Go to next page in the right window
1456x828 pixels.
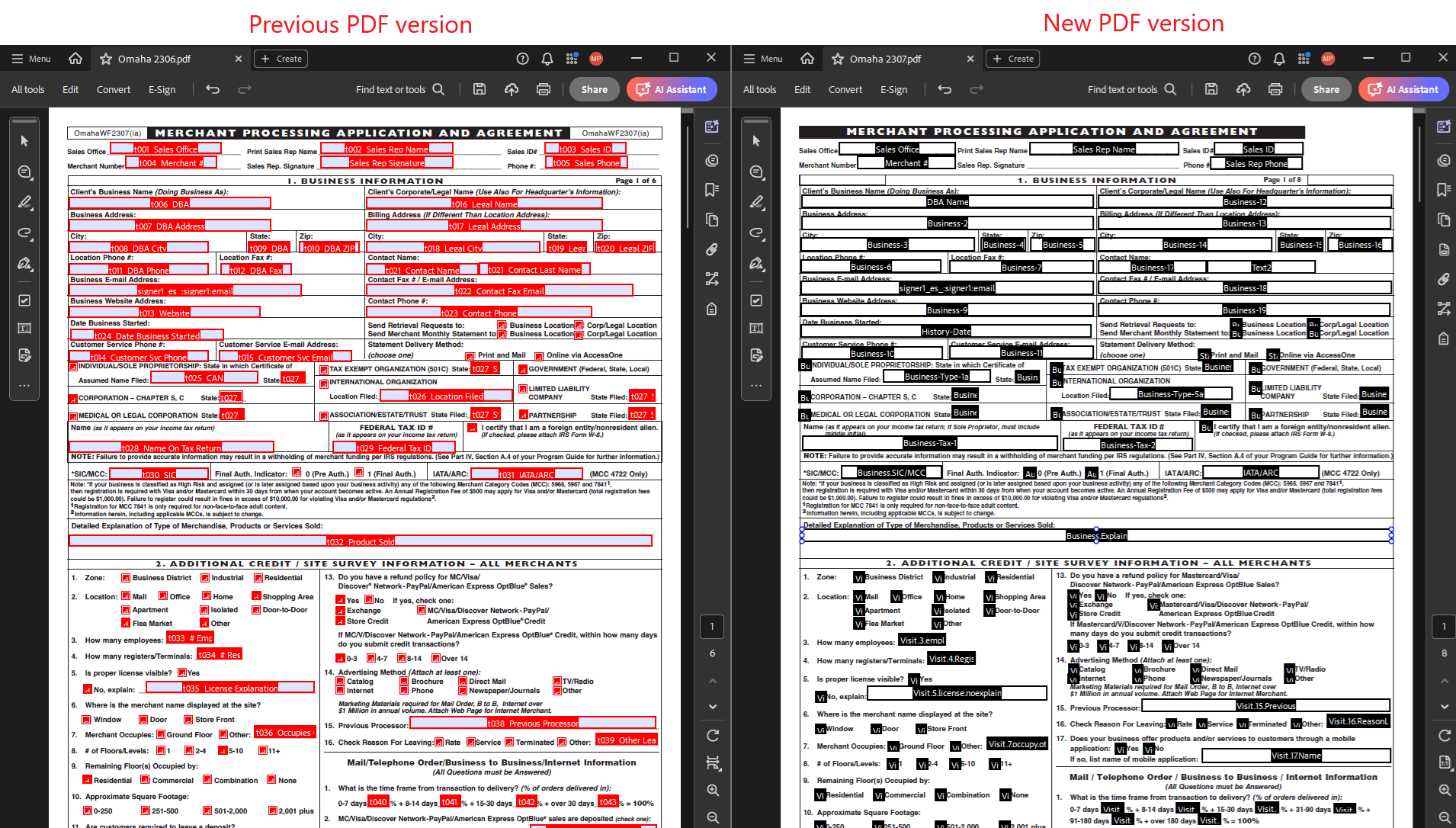1445,707
